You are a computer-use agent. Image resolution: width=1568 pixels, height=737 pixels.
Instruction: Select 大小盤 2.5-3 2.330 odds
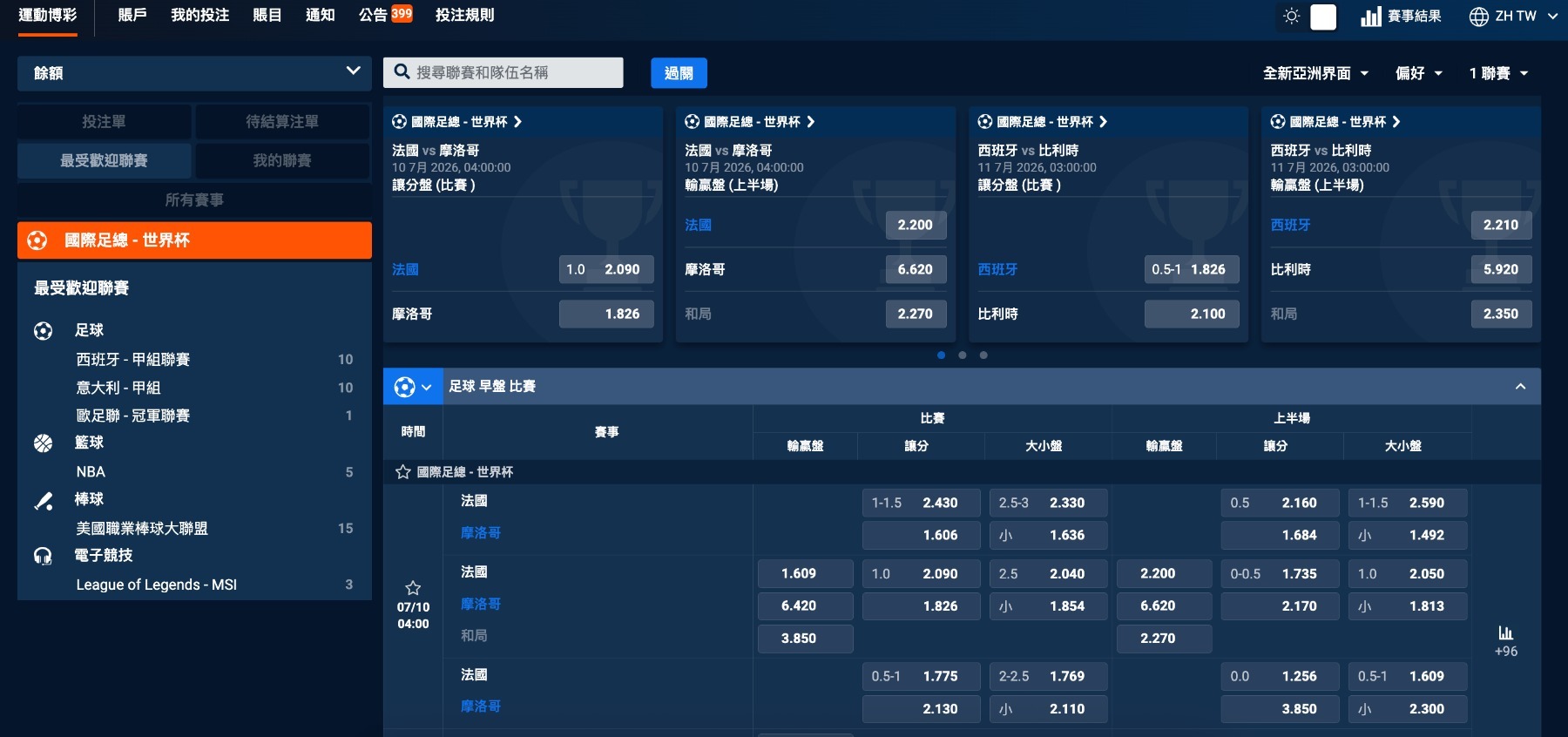pos(1049,503)
